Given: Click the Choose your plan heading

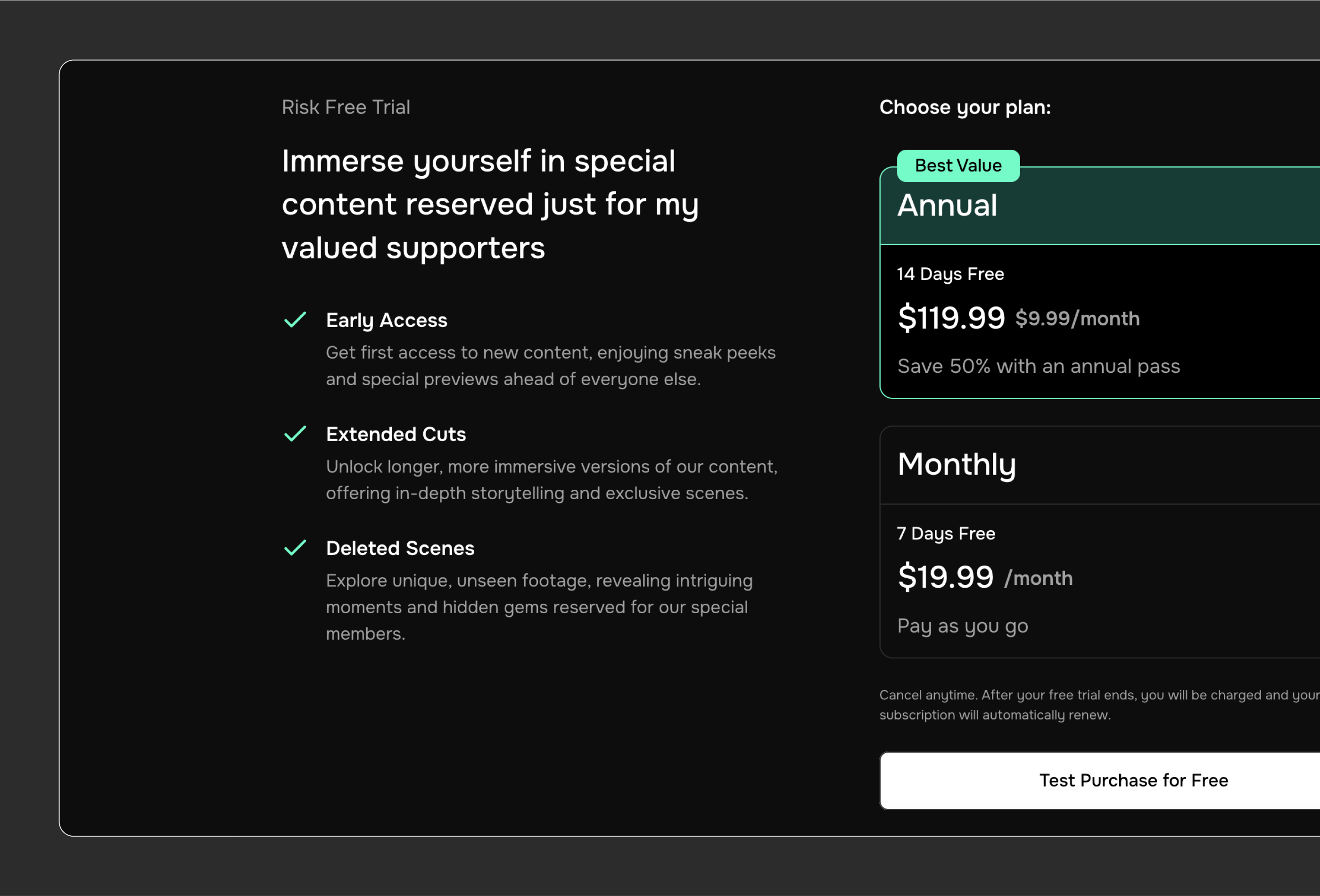Looking at the screenshot, I should (965, 108).
